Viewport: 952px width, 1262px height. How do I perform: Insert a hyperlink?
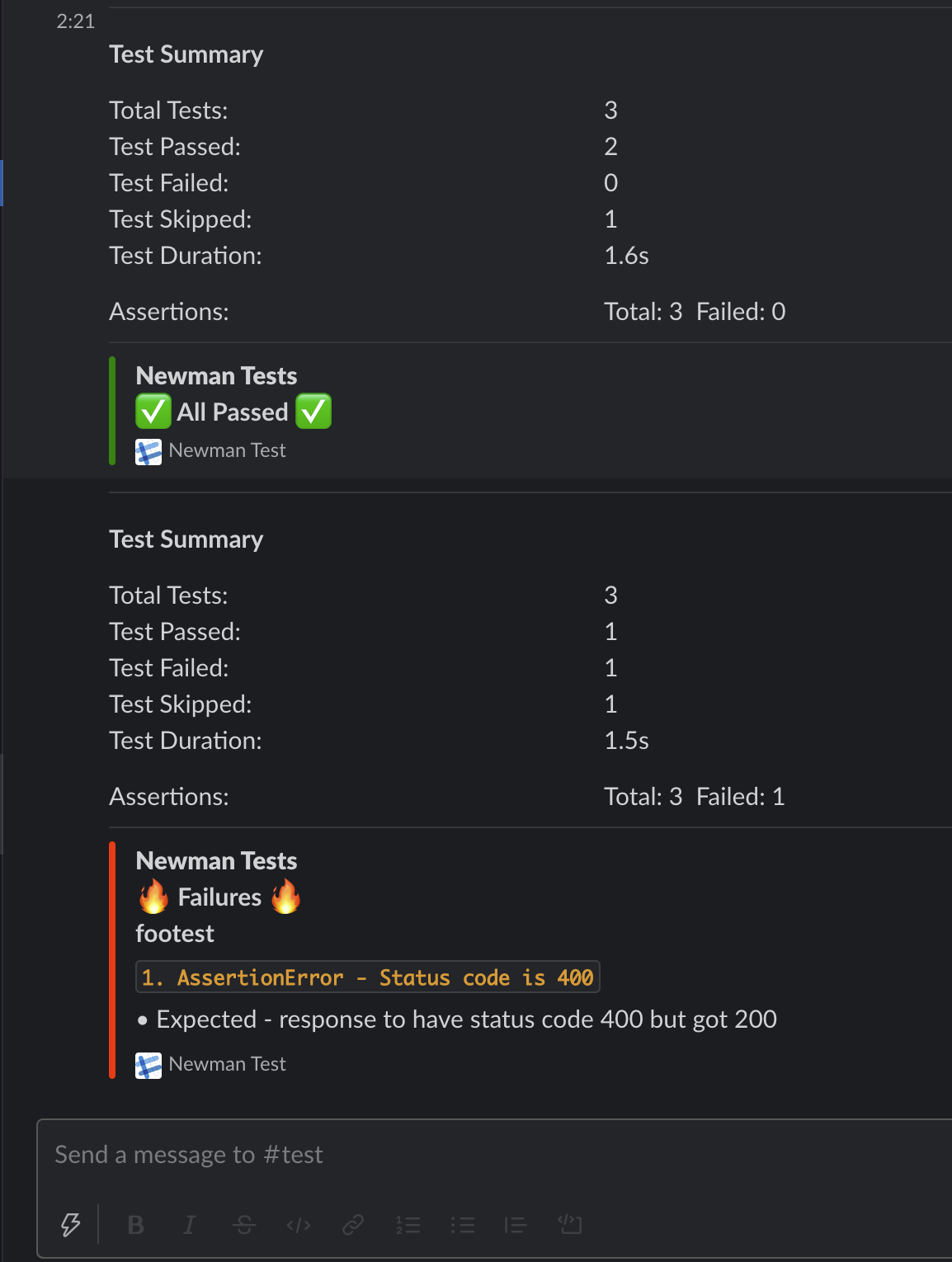pos(353,1225)
